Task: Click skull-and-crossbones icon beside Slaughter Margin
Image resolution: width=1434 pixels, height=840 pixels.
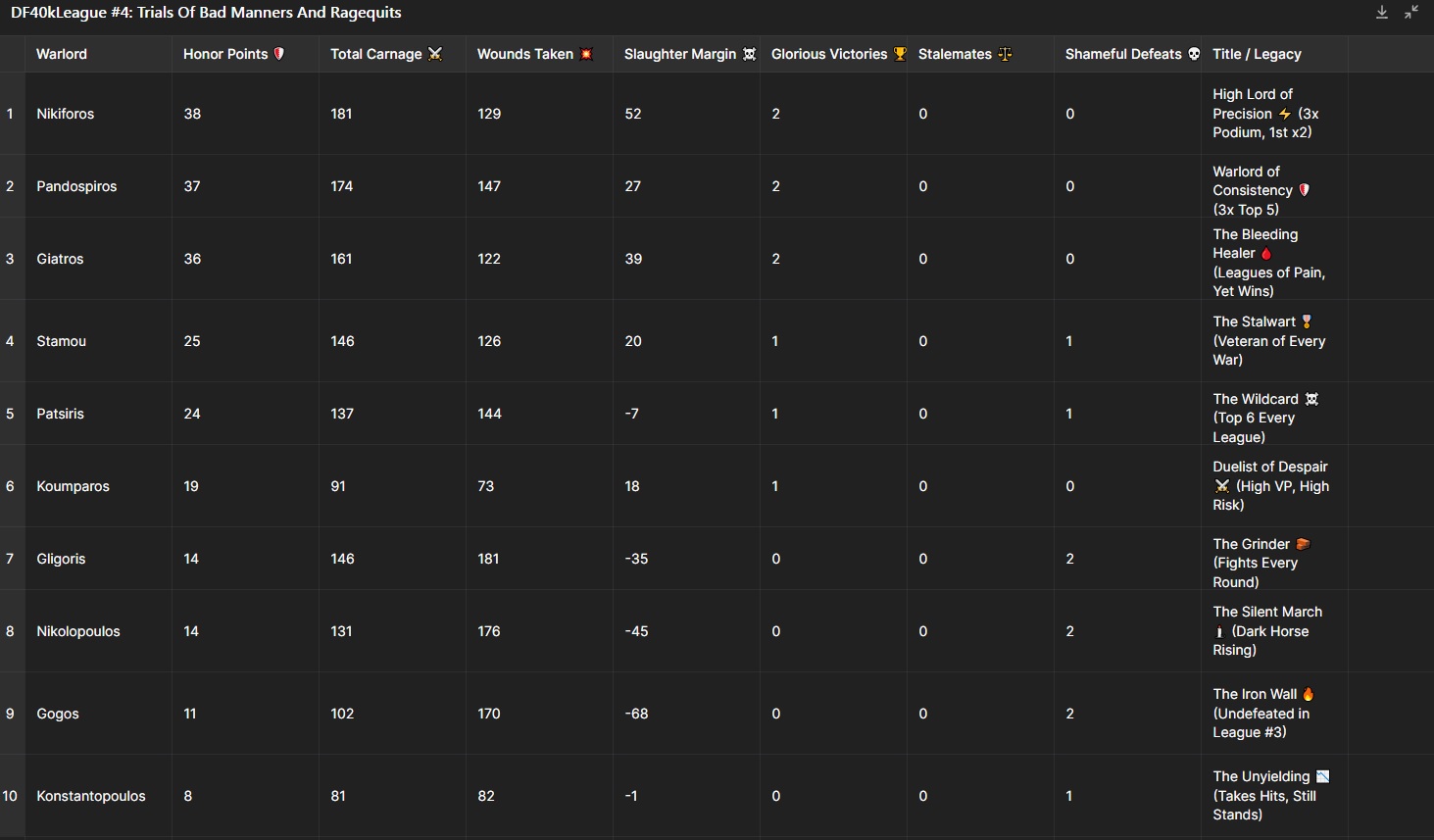Action: tap(749, 54)
